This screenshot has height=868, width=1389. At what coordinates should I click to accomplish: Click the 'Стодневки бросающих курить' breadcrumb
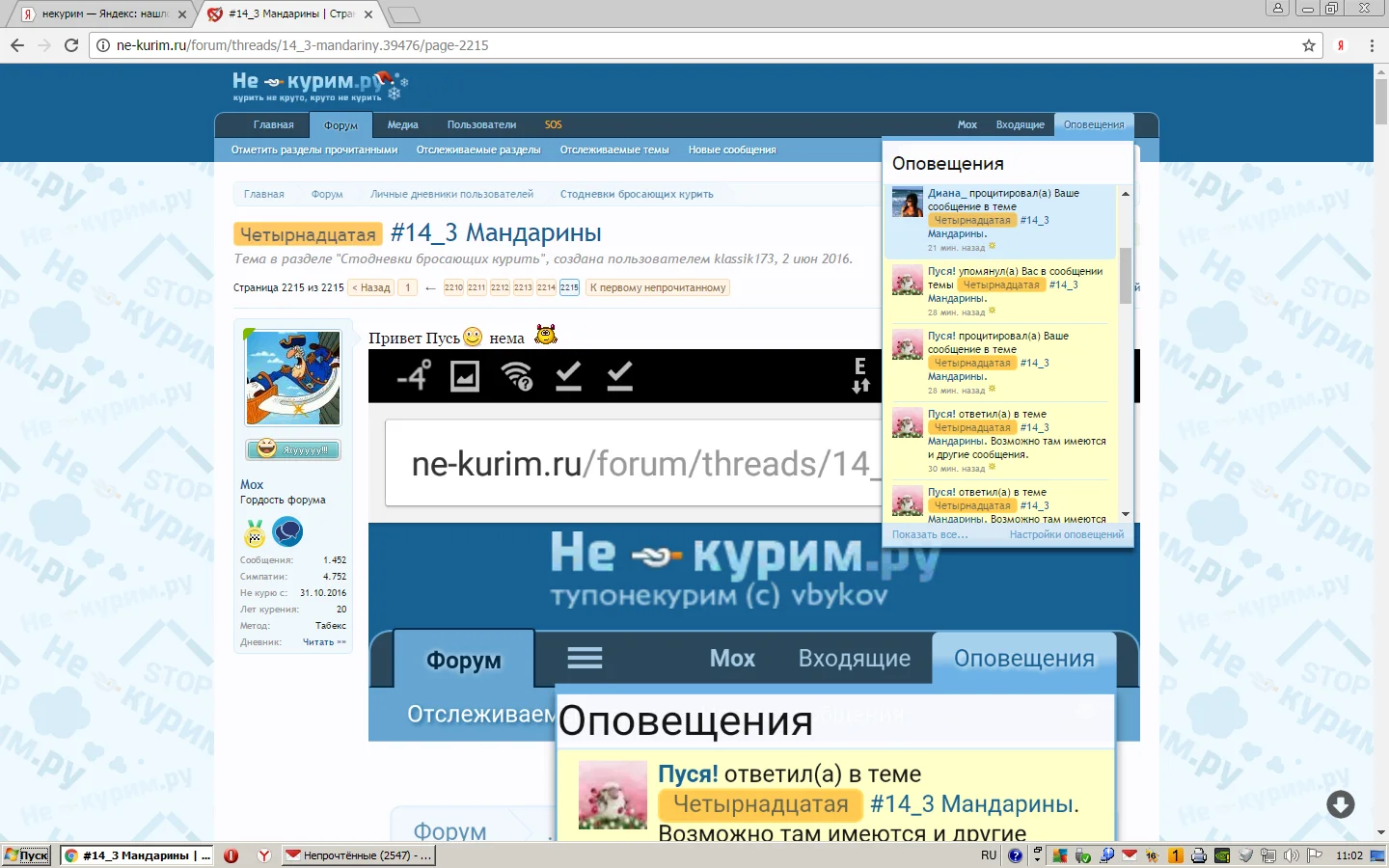coord(637,194)
